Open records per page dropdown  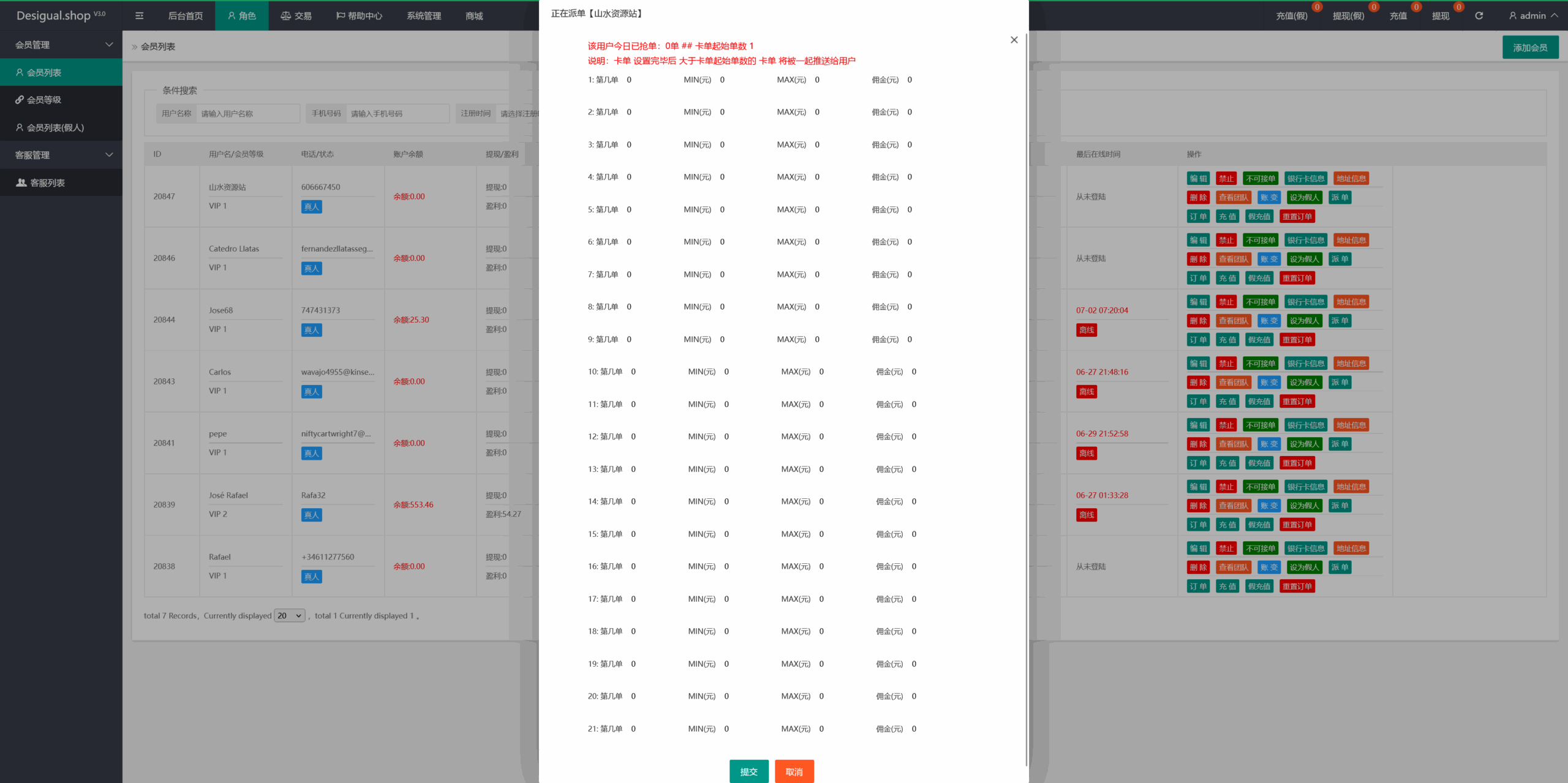coord(289,616)
